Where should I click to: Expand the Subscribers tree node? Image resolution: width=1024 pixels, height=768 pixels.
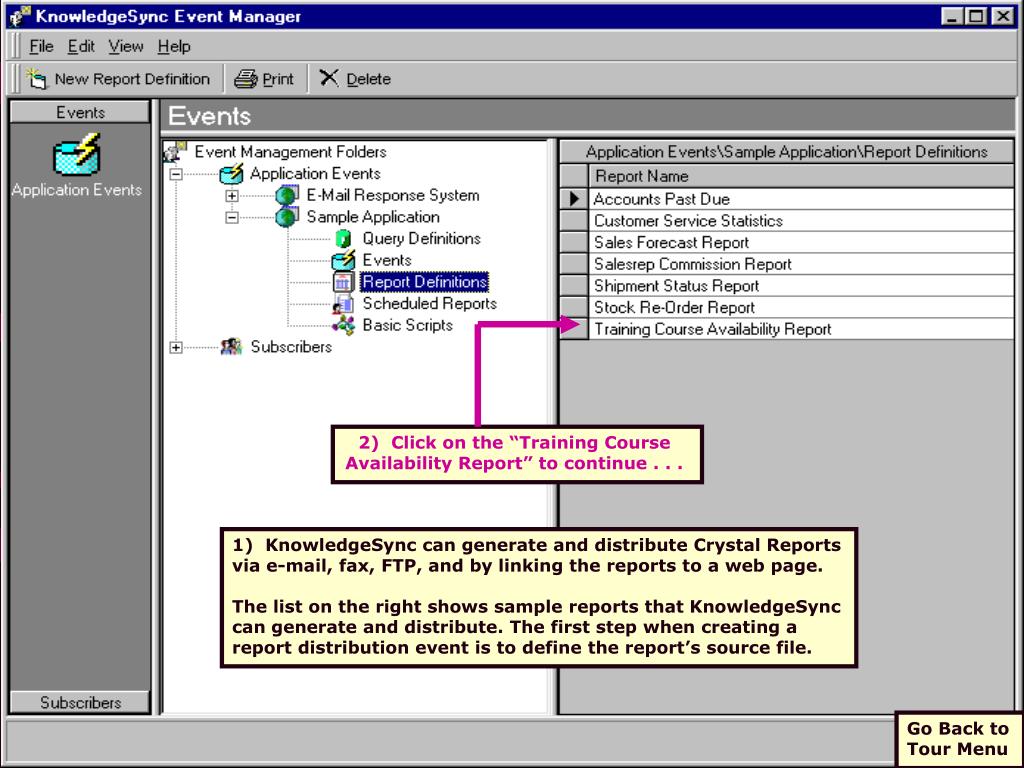coord(176,347)
